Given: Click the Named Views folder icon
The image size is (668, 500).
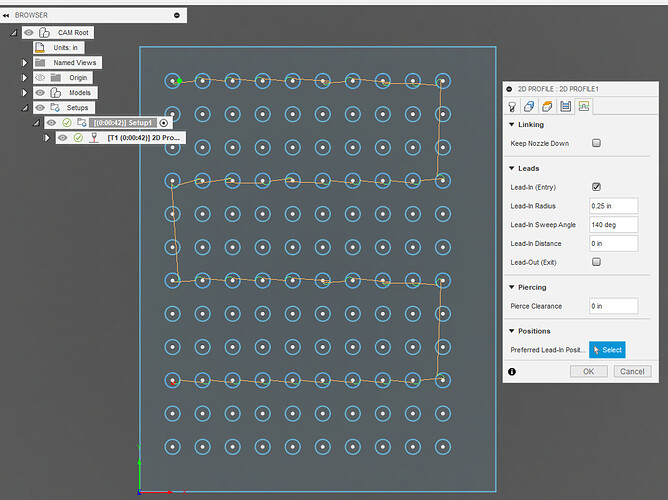Looking at the screenshot, I should [x=40, y=63].
